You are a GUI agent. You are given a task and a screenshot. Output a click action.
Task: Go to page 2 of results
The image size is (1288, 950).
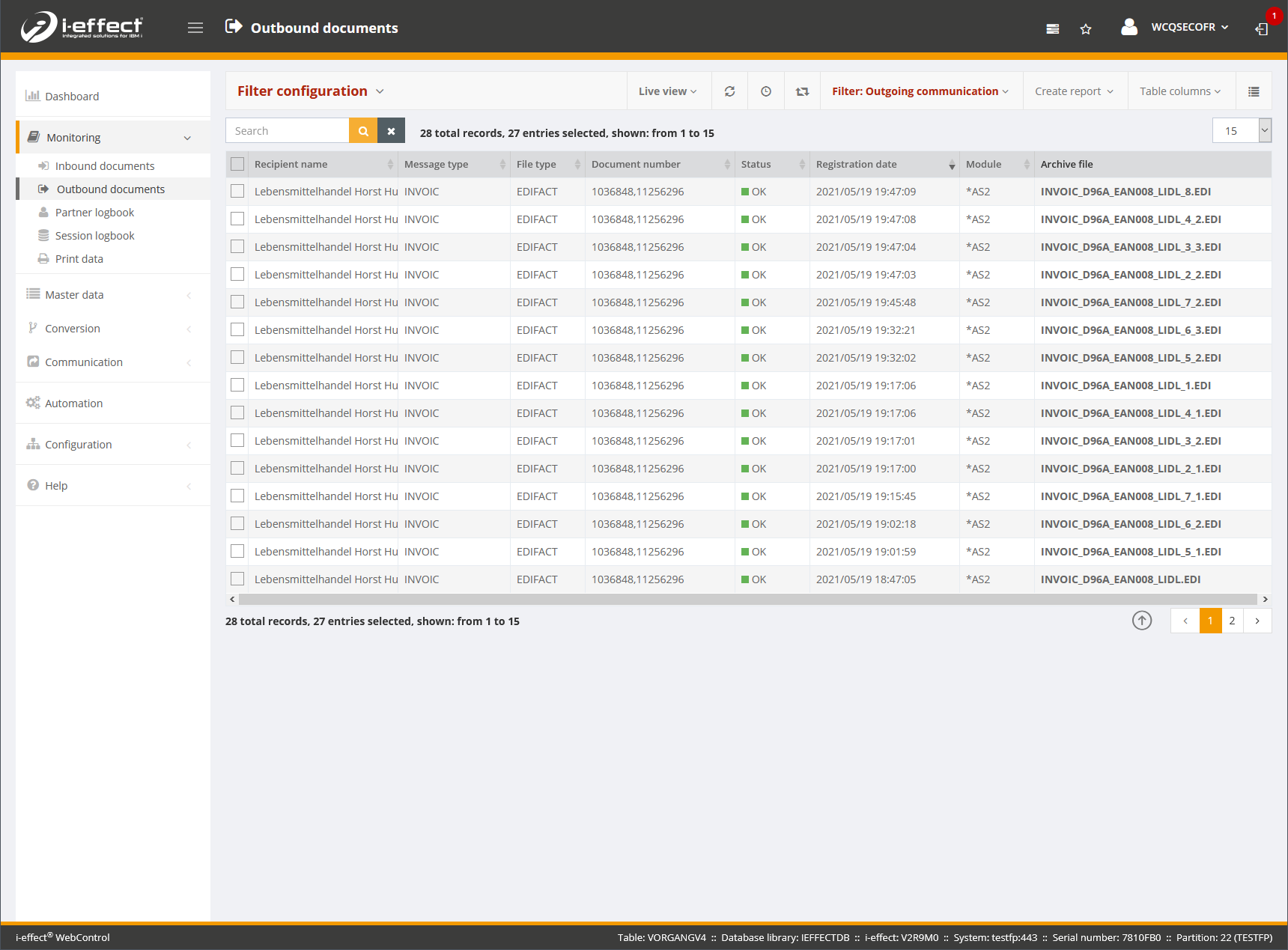(x=1232, y=621)
